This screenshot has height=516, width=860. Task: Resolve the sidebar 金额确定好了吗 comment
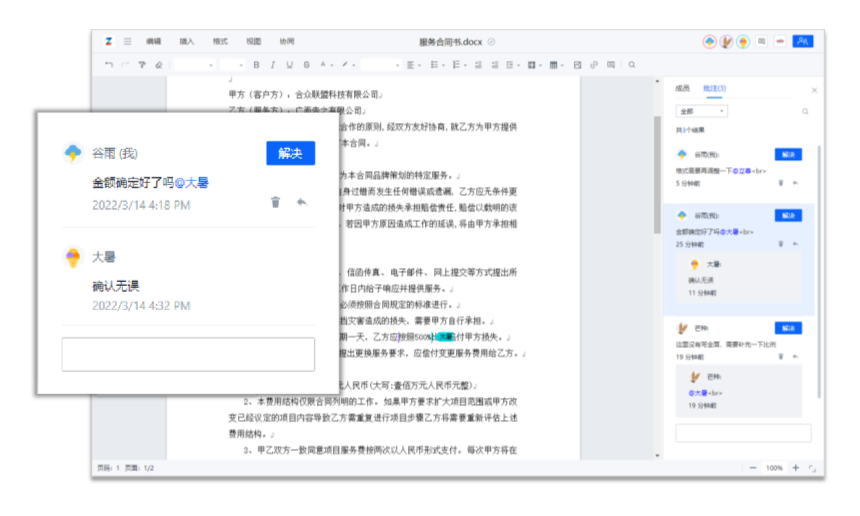click(788, 216)
